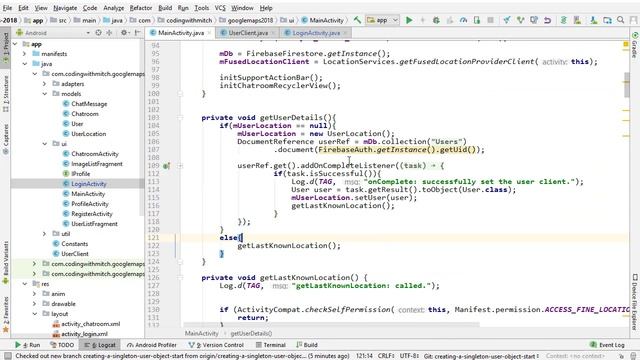Open the Analyze menu
Viewport: 640px width, 360px height.
(113, 8)
